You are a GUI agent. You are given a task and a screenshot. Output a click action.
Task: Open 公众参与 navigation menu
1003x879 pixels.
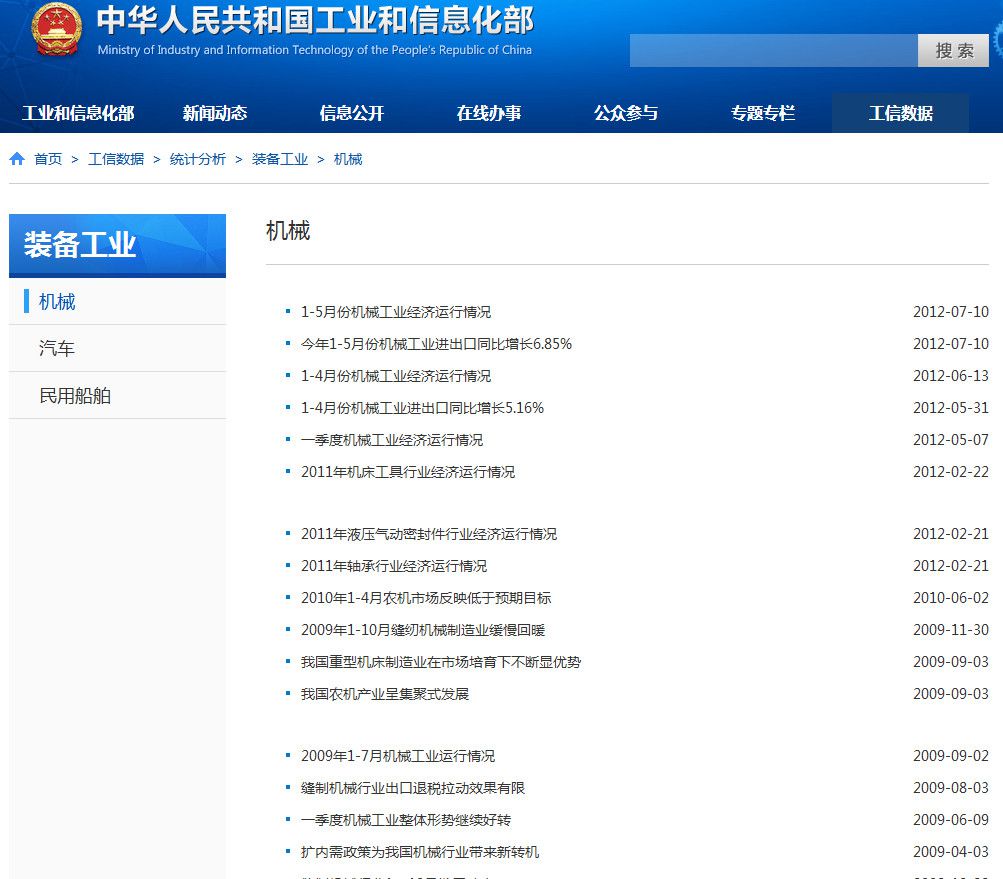tap(625, 113)
